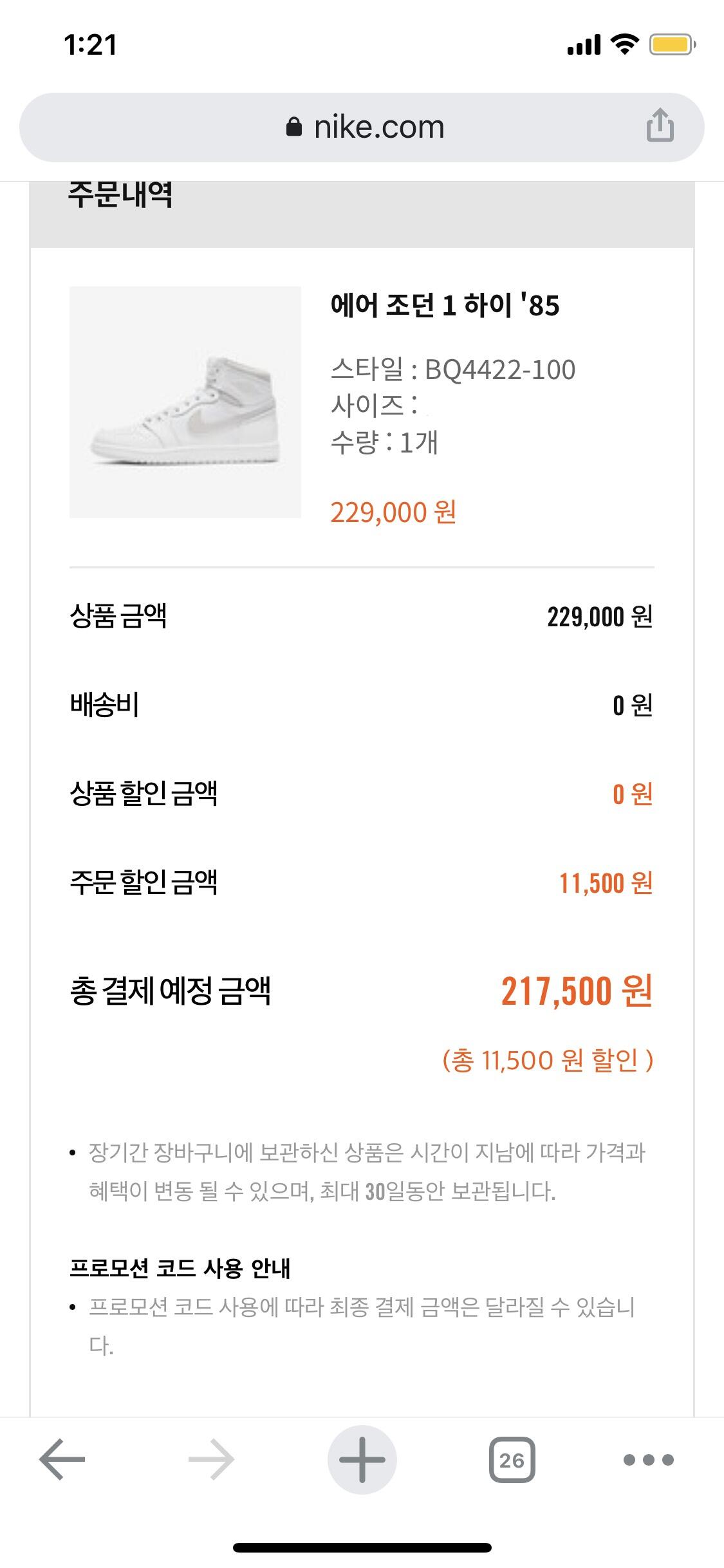724x1568 pixels.
Task: Tap the 주문 할인 금액 11,500 원 value
Action: point(606,883)
